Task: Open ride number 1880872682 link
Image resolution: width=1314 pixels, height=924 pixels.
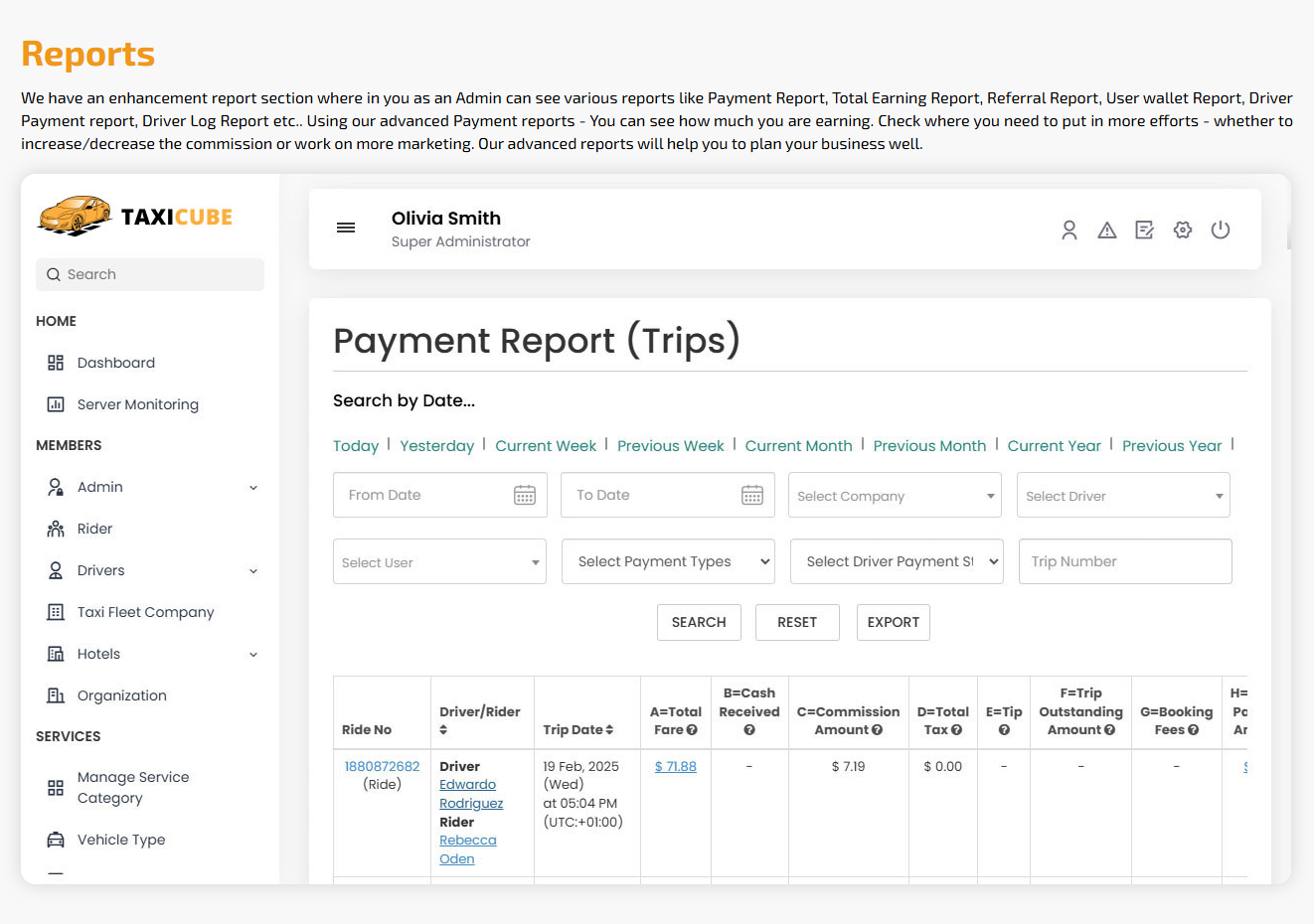Action: (383, 767)
